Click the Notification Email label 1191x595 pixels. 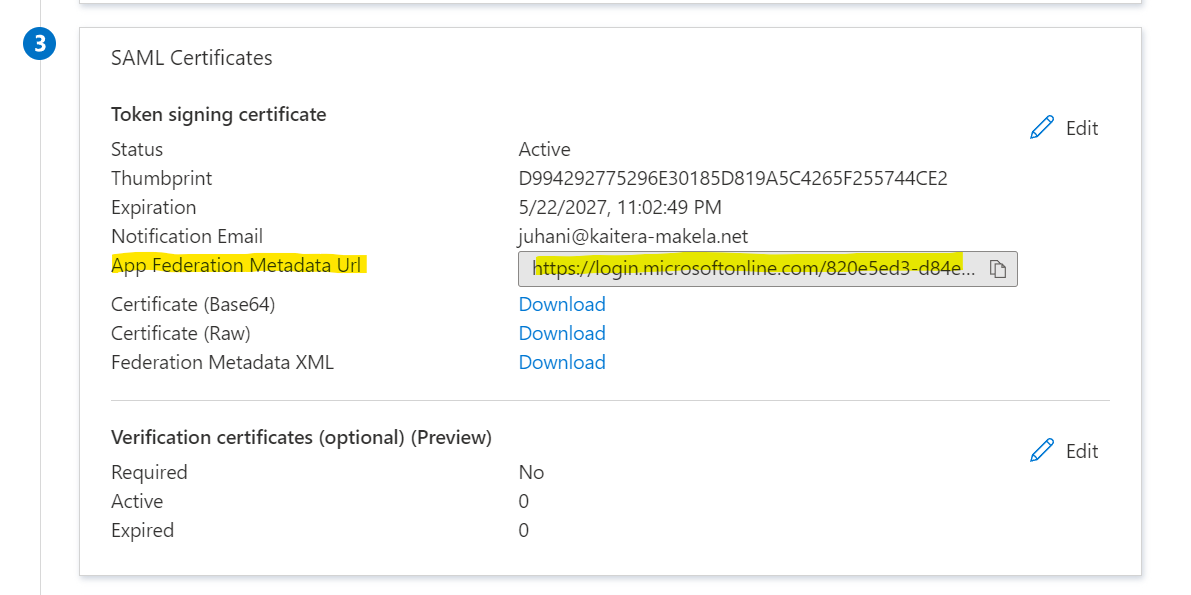[187, 236]
